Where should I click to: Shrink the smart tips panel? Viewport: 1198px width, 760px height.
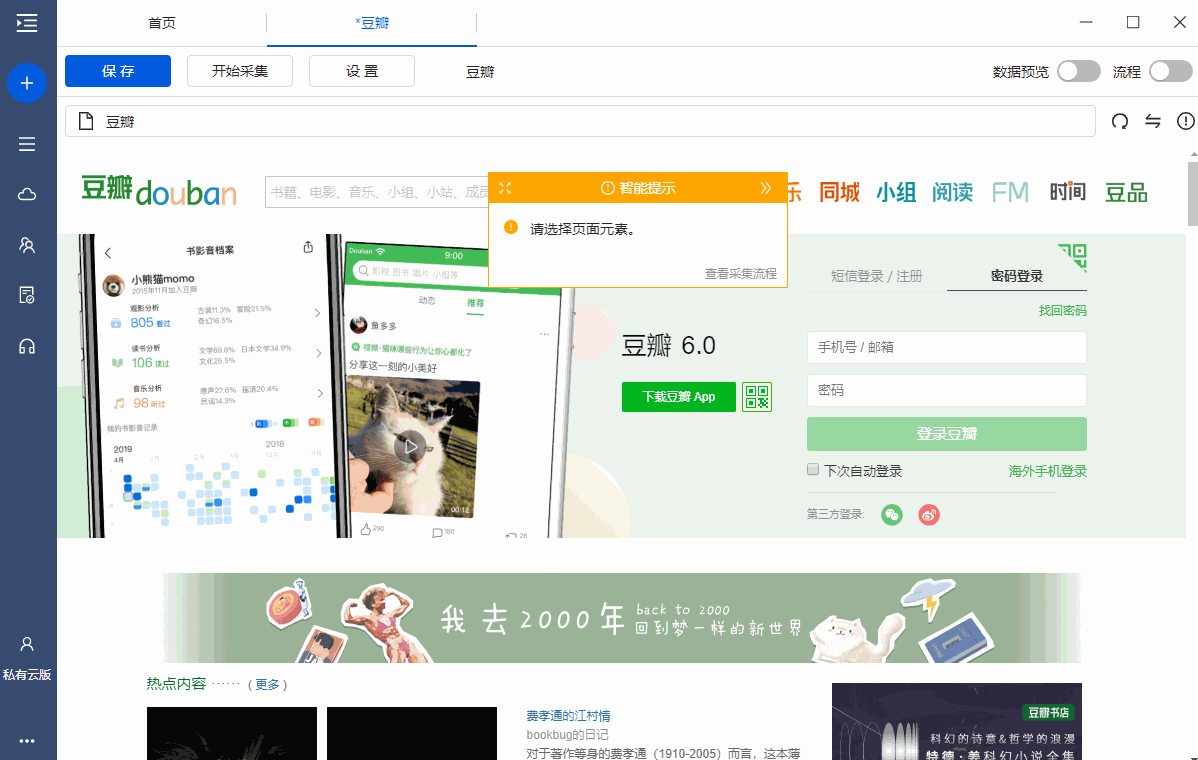click(x=505, y=188)
